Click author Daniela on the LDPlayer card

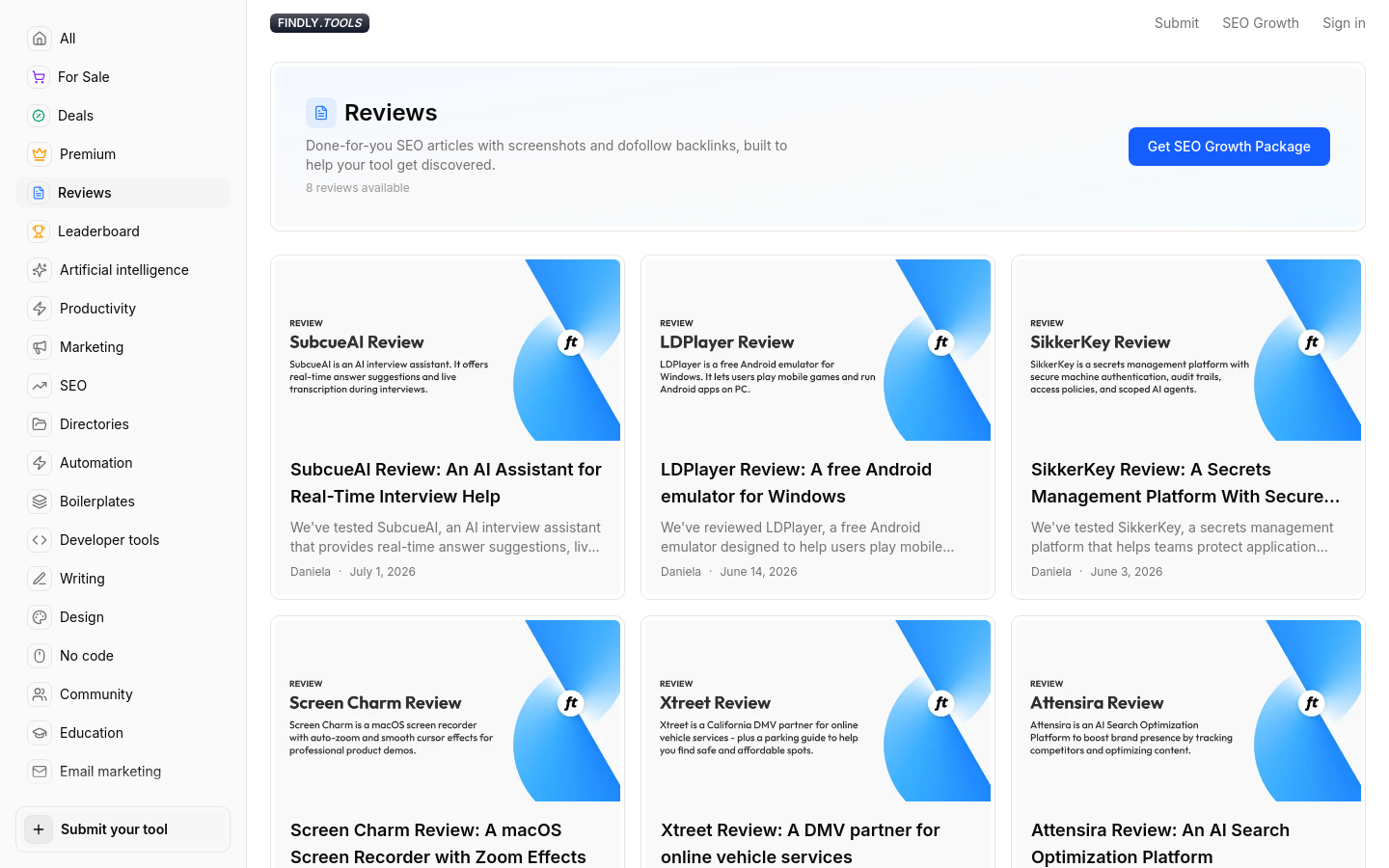coord(681,572)
